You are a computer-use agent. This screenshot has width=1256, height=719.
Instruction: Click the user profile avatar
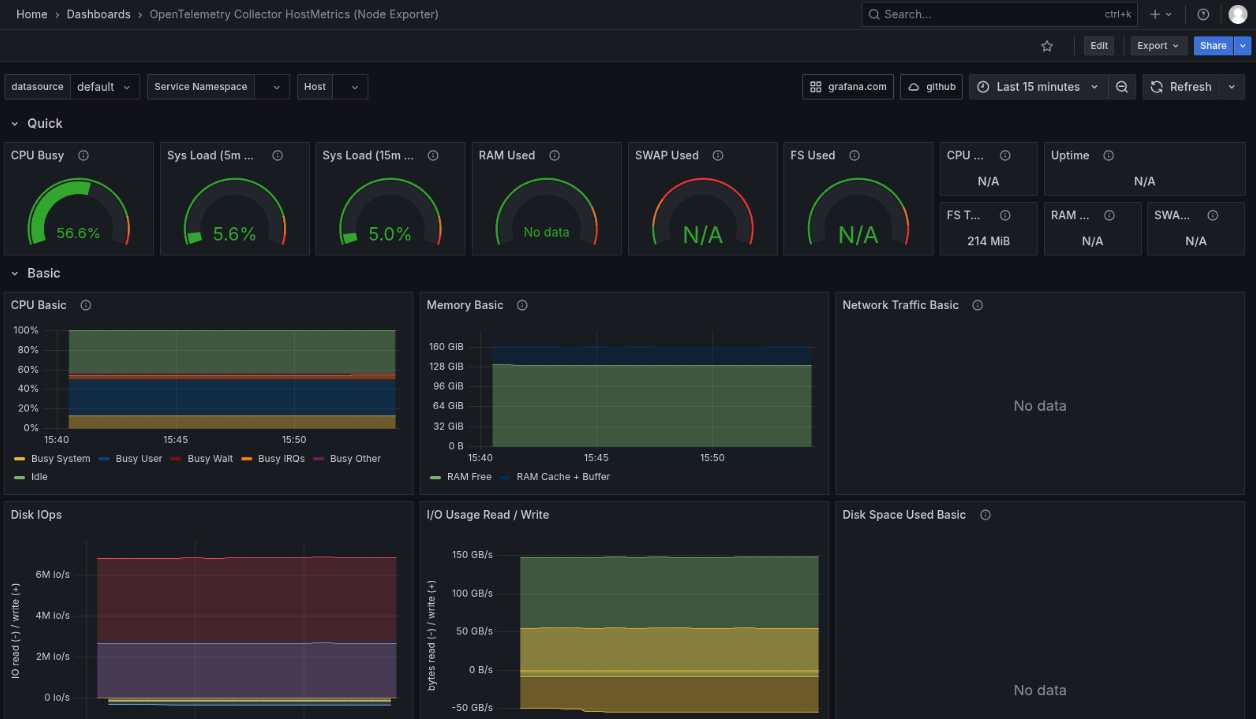(1238, 15)
